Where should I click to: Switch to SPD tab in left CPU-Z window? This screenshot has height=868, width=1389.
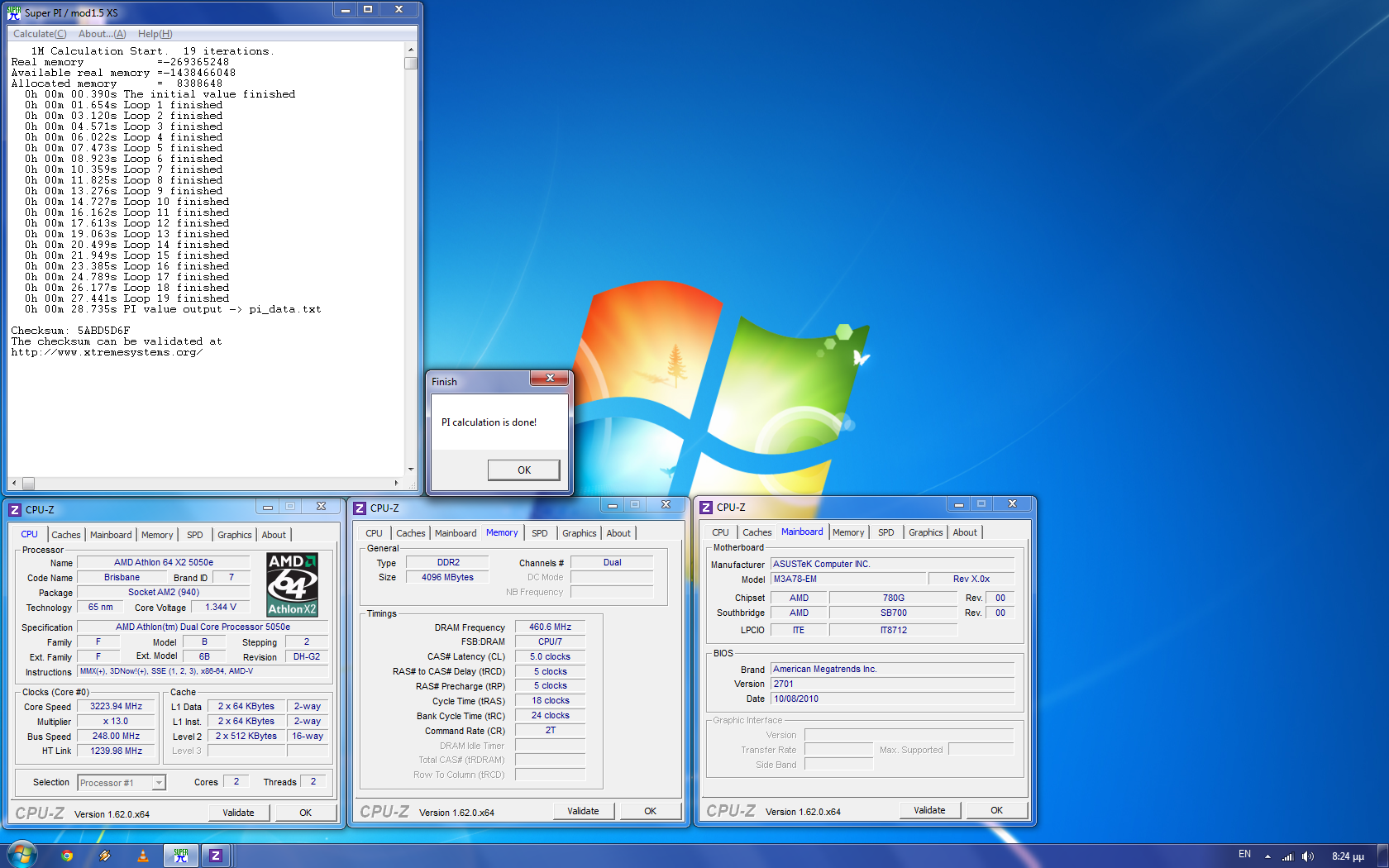[x=195, y=535]
